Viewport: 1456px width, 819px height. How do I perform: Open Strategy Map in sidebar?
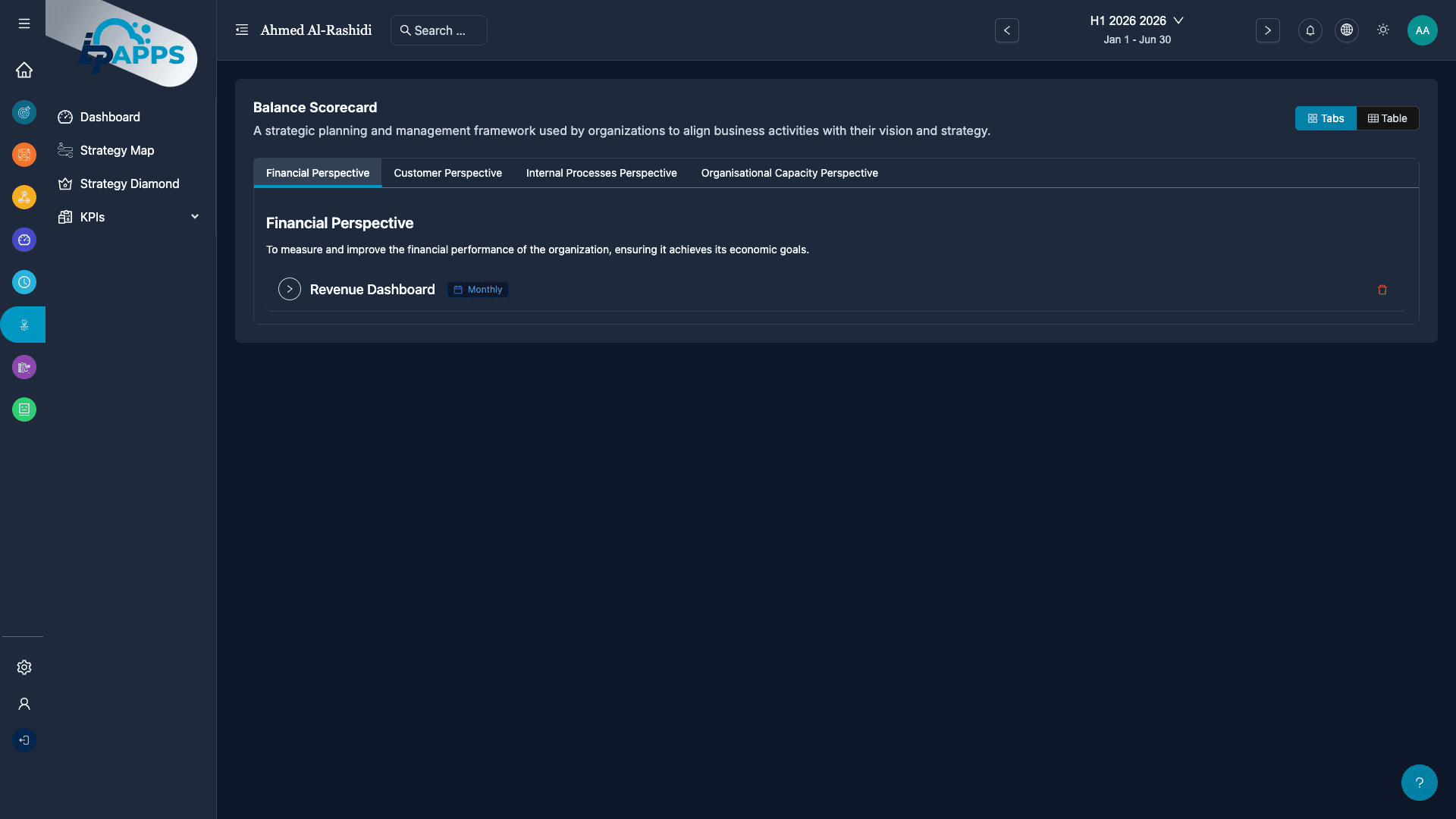(117, 150)
